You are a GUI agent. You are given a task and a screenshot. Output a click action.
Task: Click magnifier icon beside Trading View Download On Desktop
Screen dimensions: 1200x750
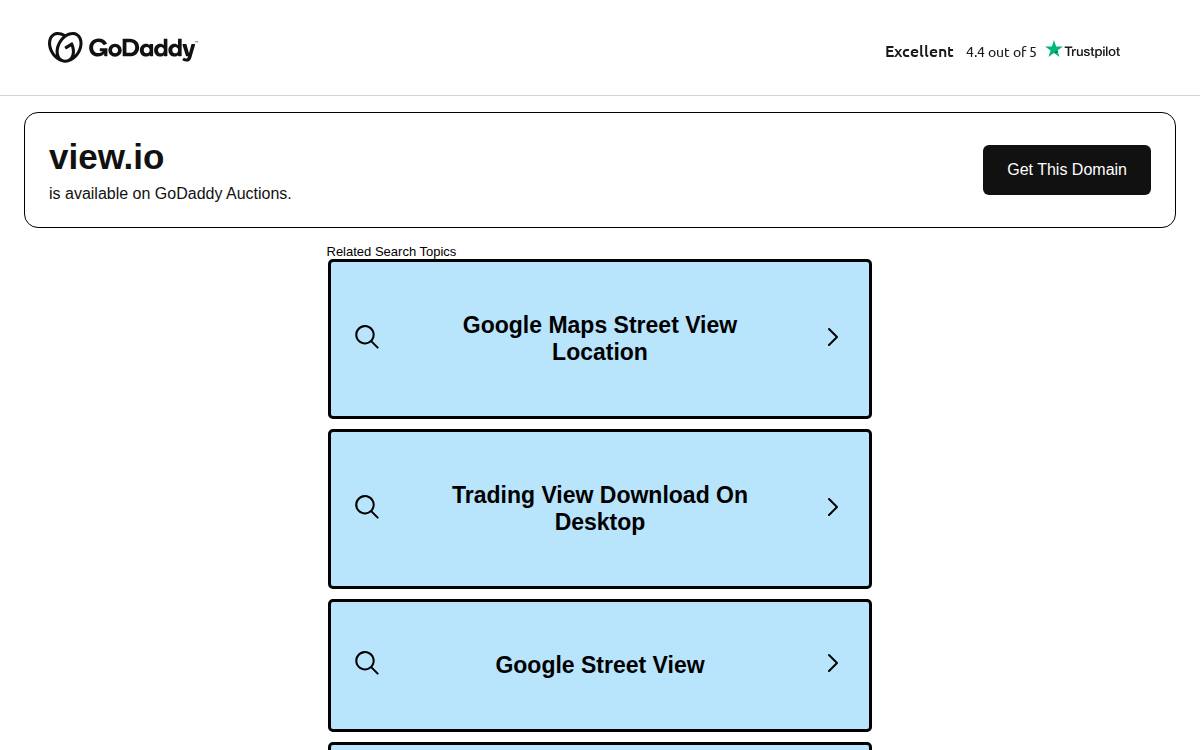[x=367, y=507]
